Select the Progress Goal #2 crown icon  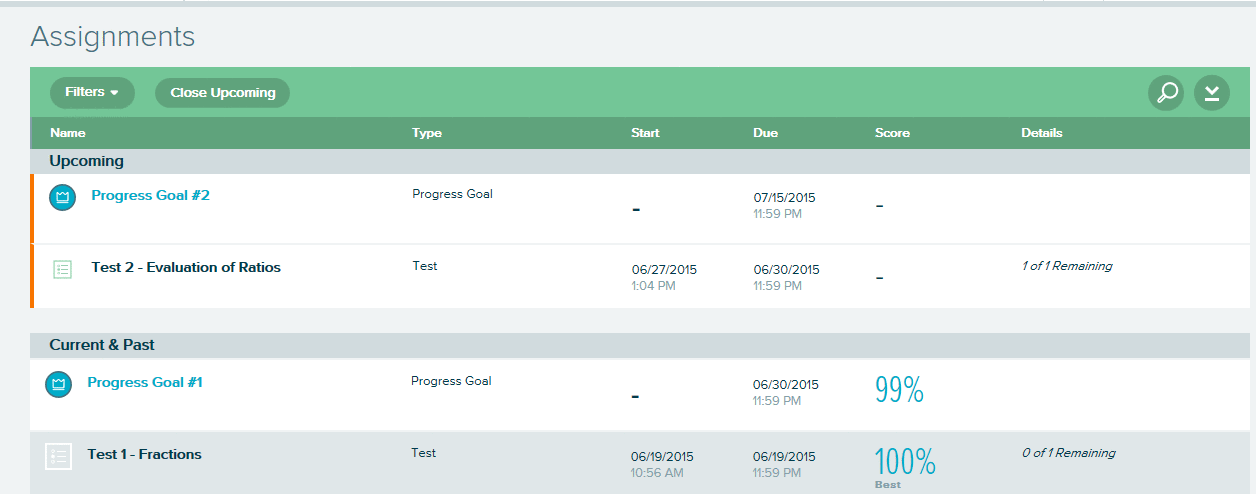point(63,197)
